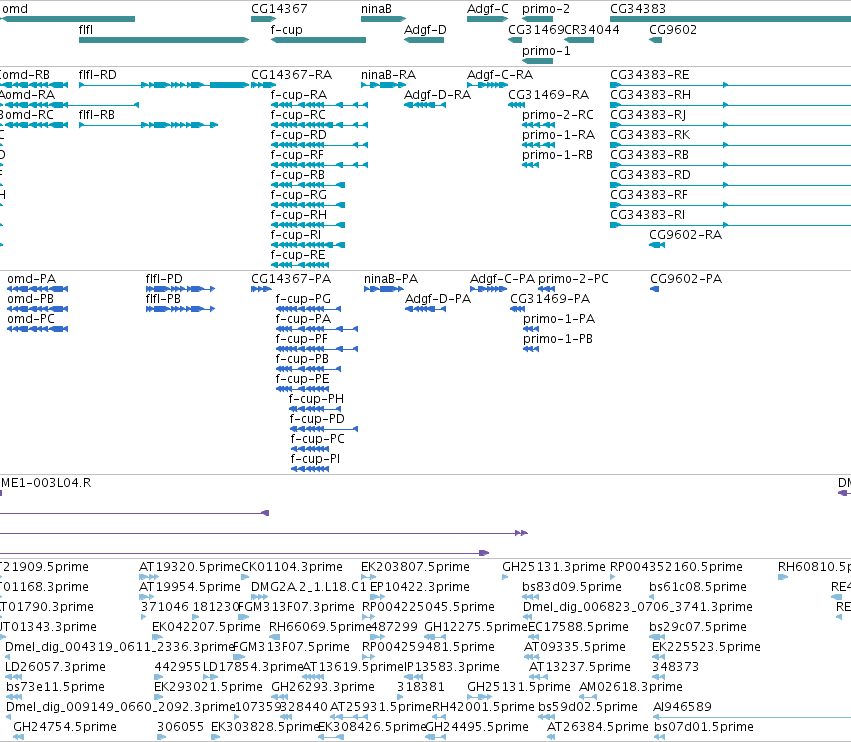The image size is (851, 742).
Task: Select transcript primo-2-RC
Action: [538, 125]
